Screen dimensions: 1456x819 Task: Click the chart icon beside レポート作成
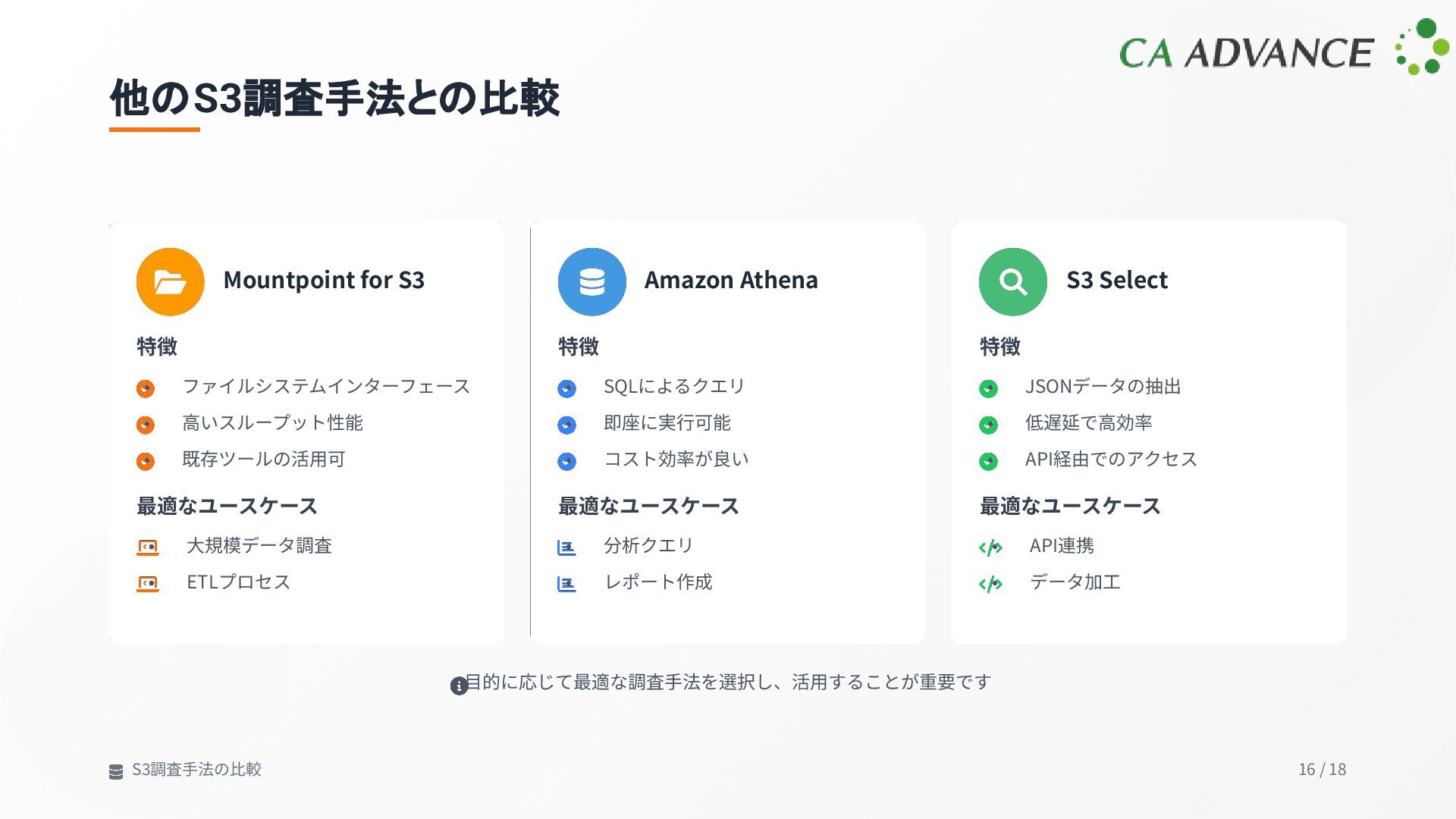pos(566,584)
